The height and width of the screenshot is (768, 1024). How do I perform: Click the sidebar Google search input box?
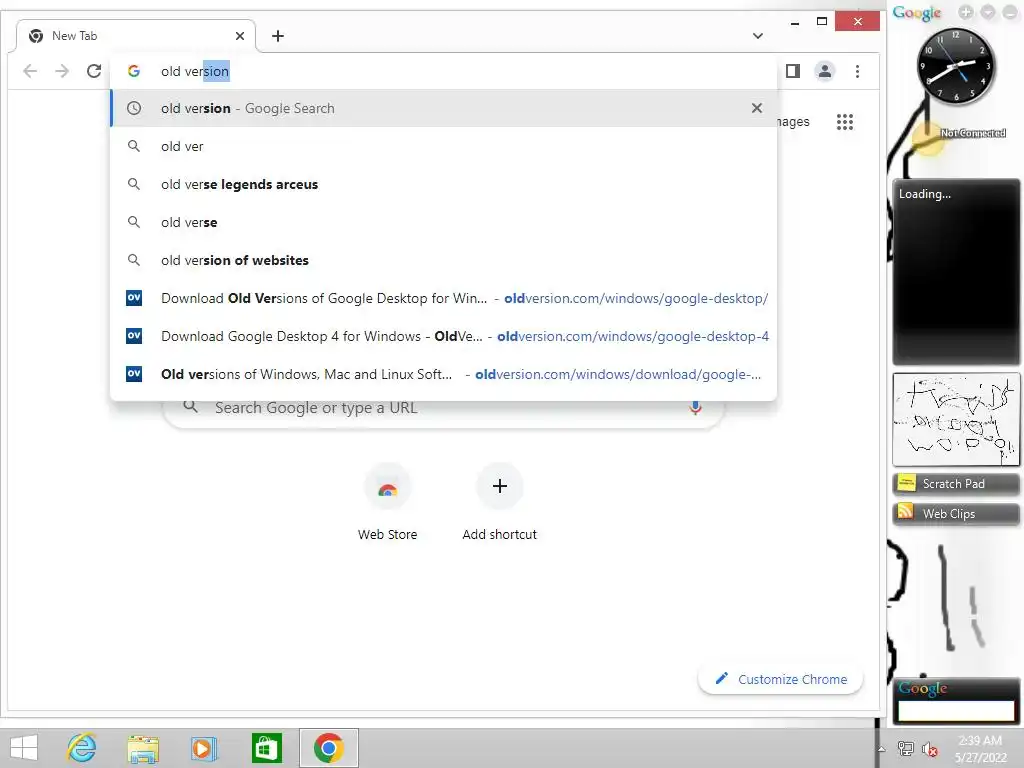click(956, 711)
